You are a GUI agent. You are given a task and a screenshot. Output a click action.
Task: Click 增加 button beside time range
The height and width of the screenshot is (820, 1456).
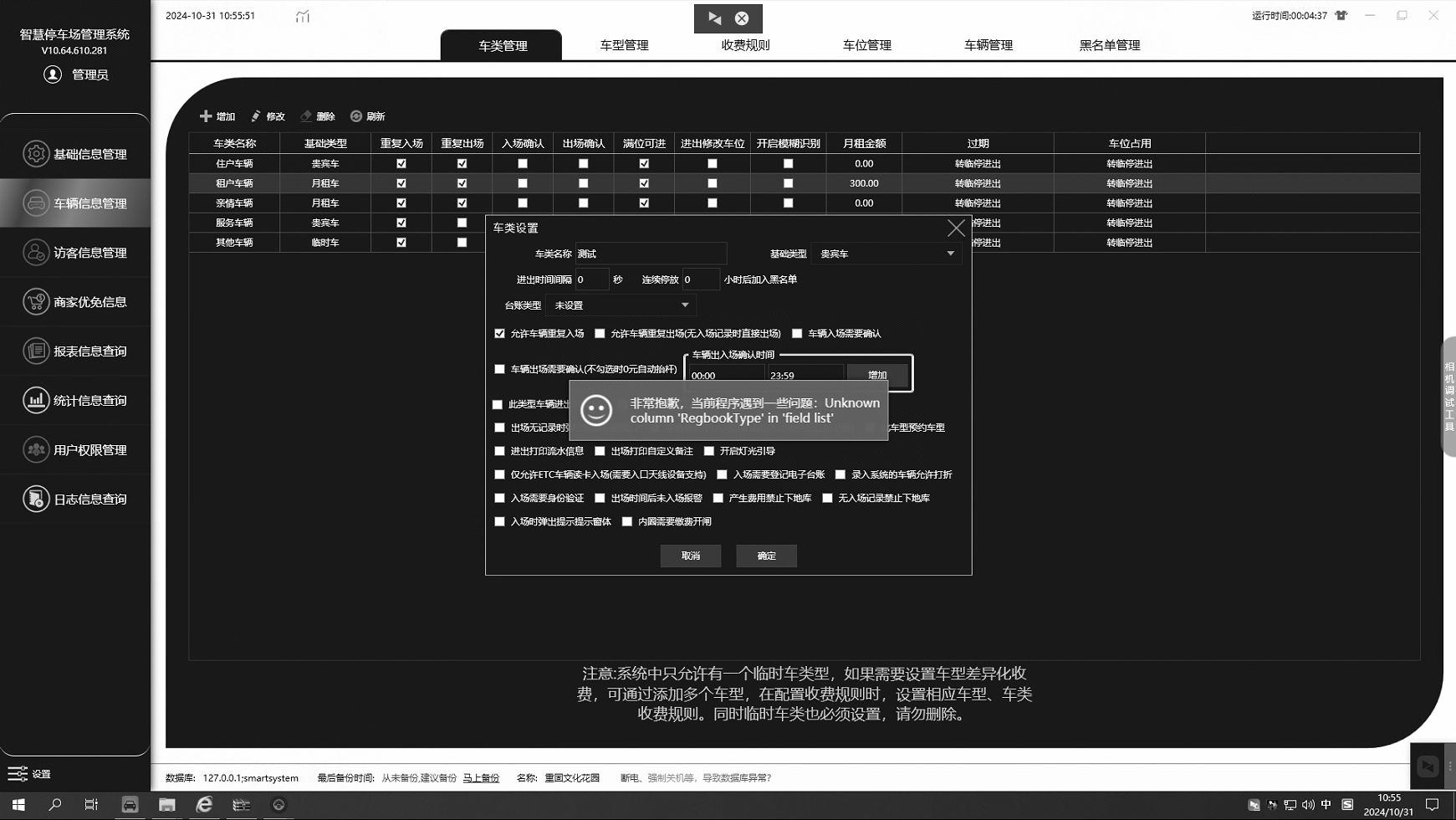pos(877,375)
